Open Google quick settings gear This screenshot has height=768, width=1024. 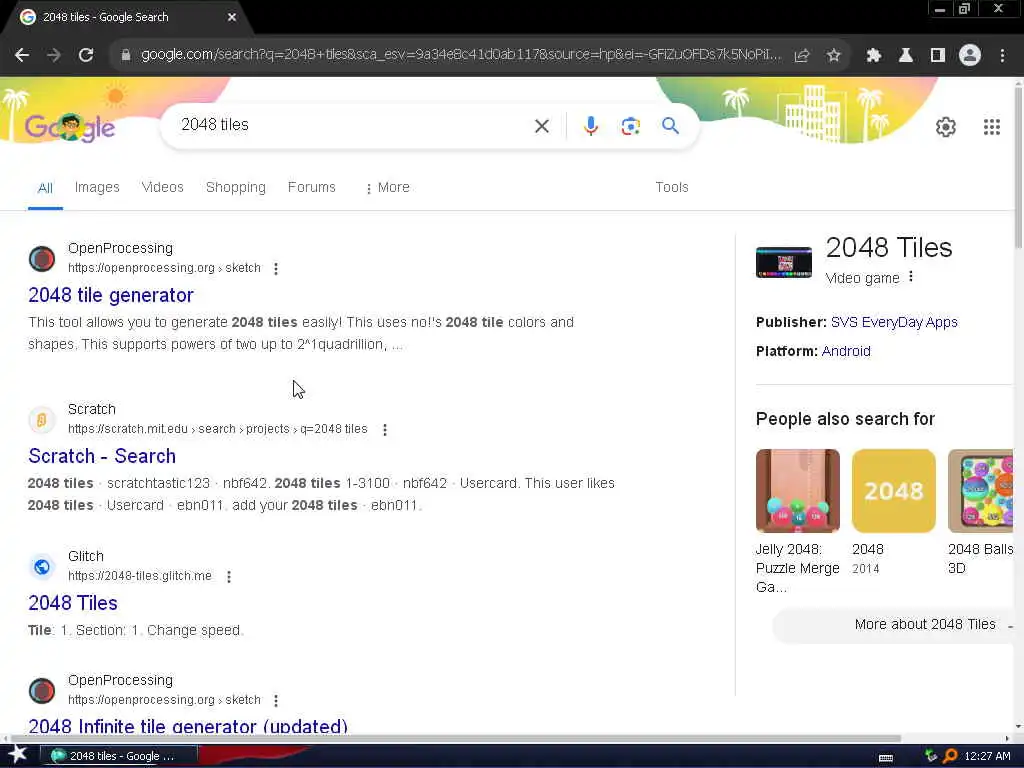[x=946, y=127]
